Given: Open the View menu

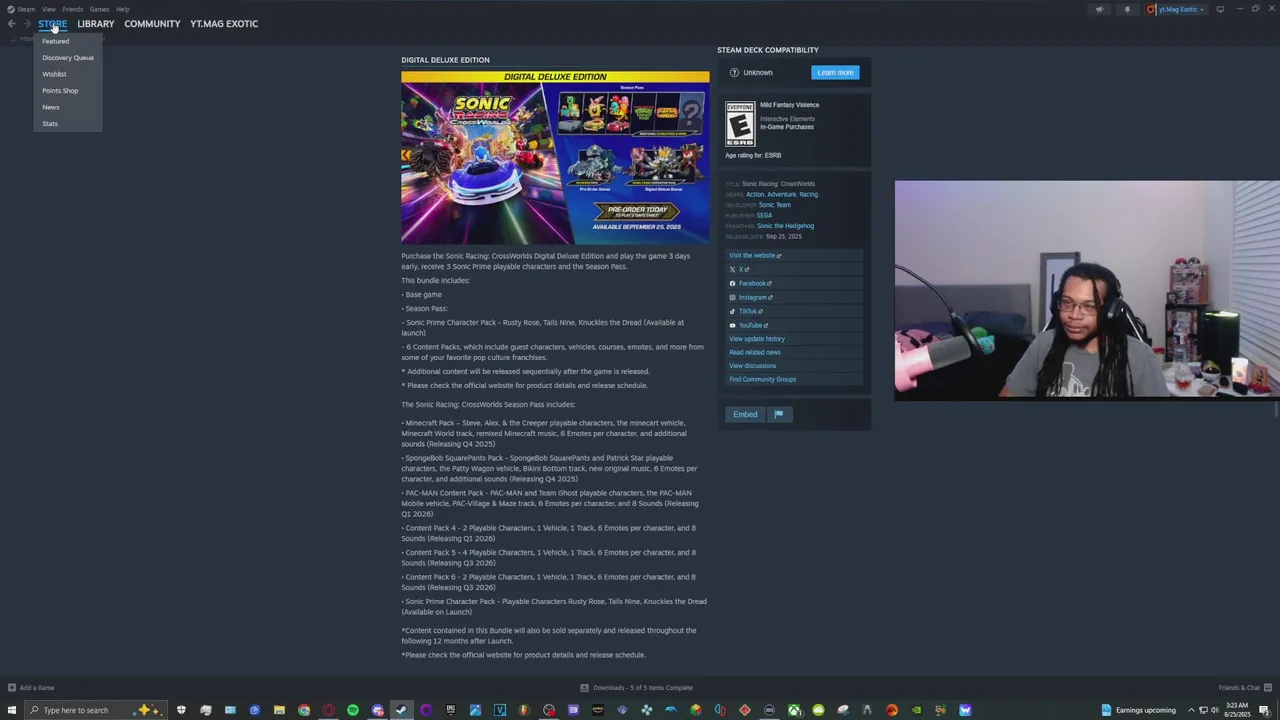Looking at the screenshot, I should pyautogui.click(x=48, y=9).
